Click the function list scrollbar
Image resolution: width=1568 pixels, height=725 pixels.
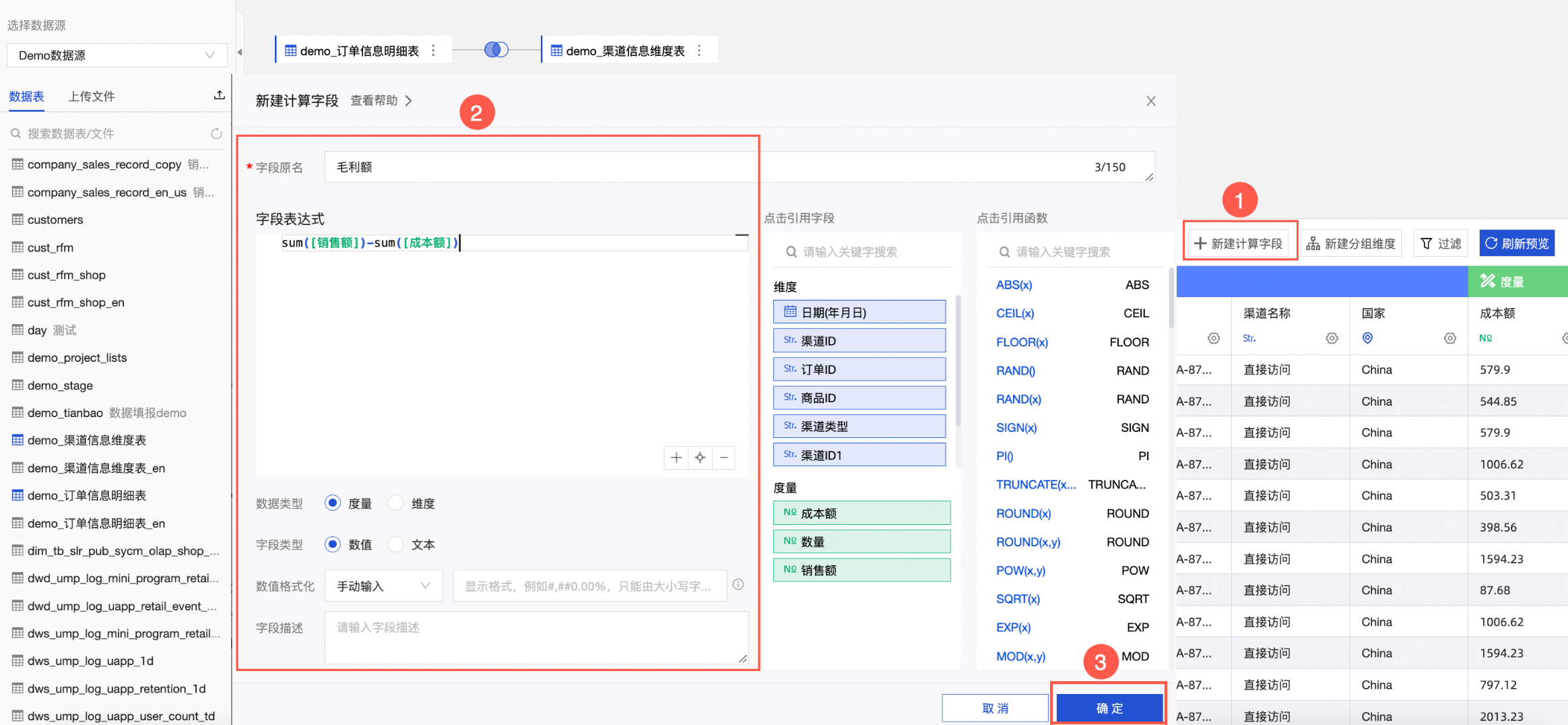click(1171, 298)
